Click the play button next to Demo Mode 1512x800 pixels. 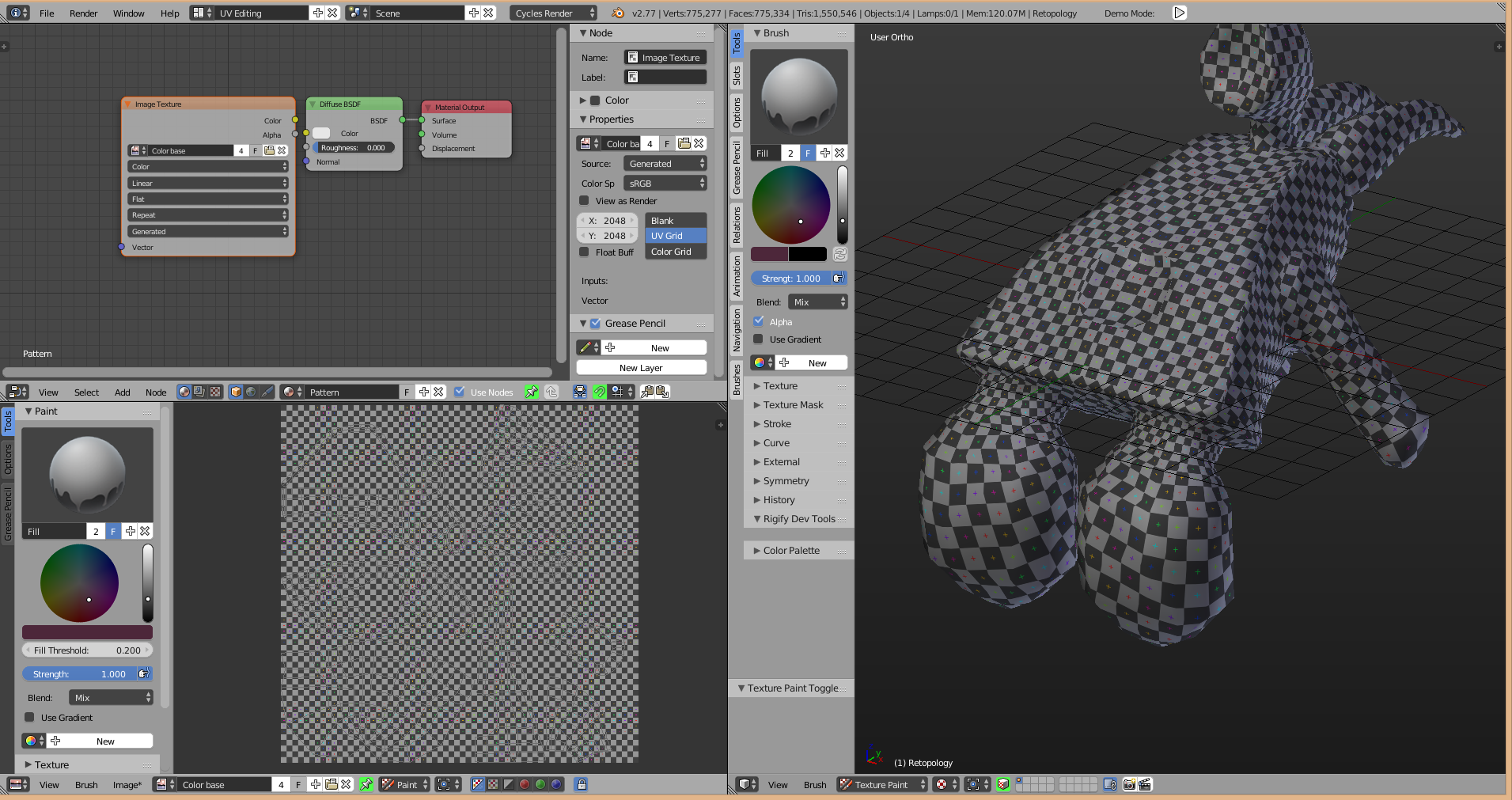pos(1179,13)
